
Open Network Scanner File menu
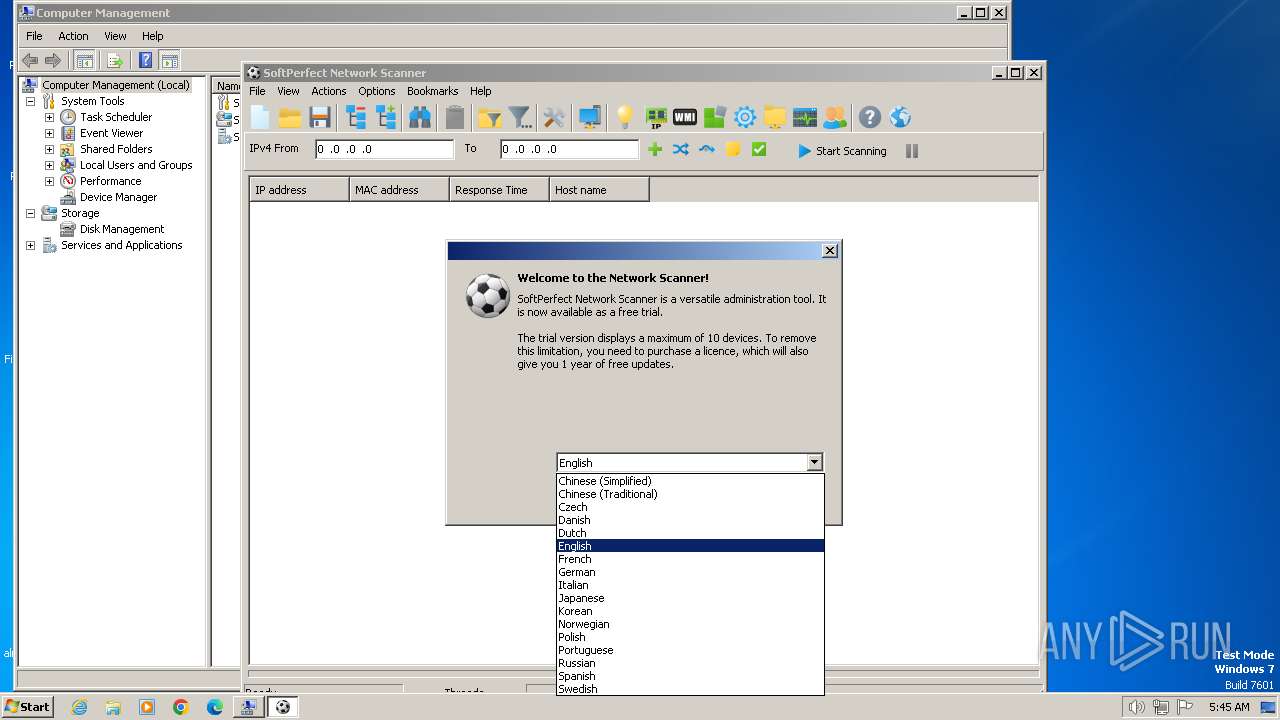click(x=257, y=91)
